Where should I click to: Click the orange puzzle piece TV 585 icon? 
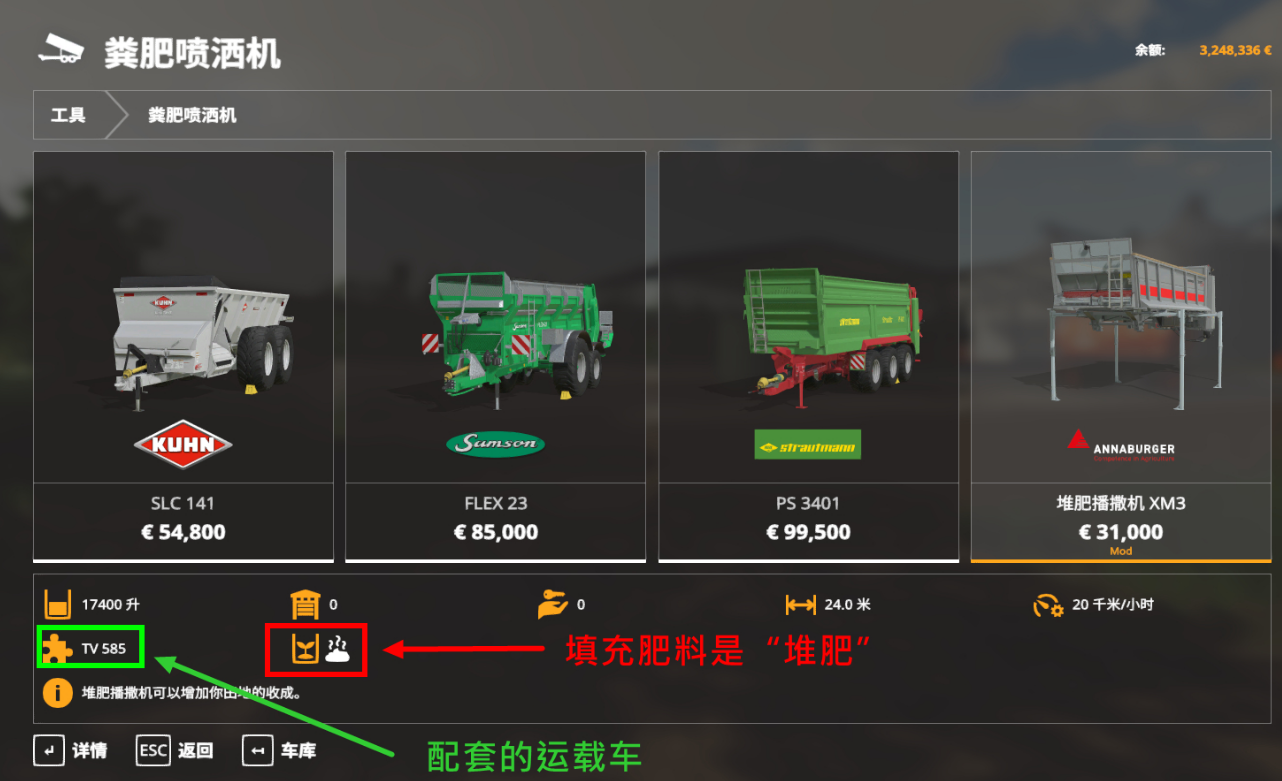click(57, 648)
